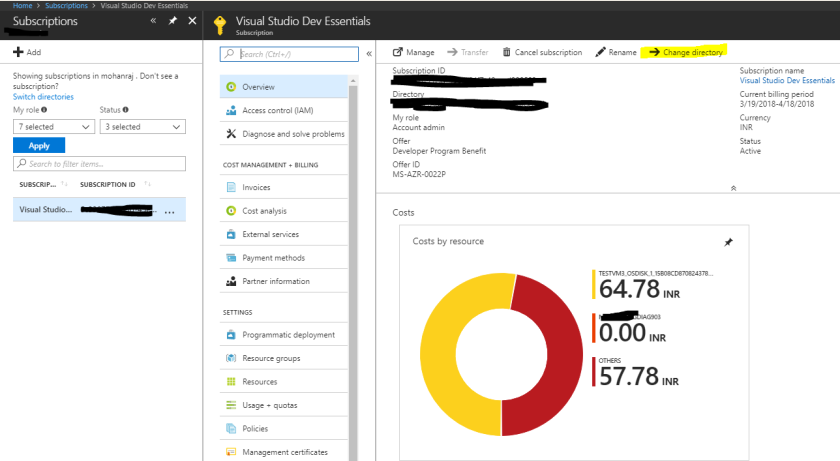The image size is (840, 461).
Task: Sort by Subscription name column header
Action: pyautogui.click(x=38, y=185)
